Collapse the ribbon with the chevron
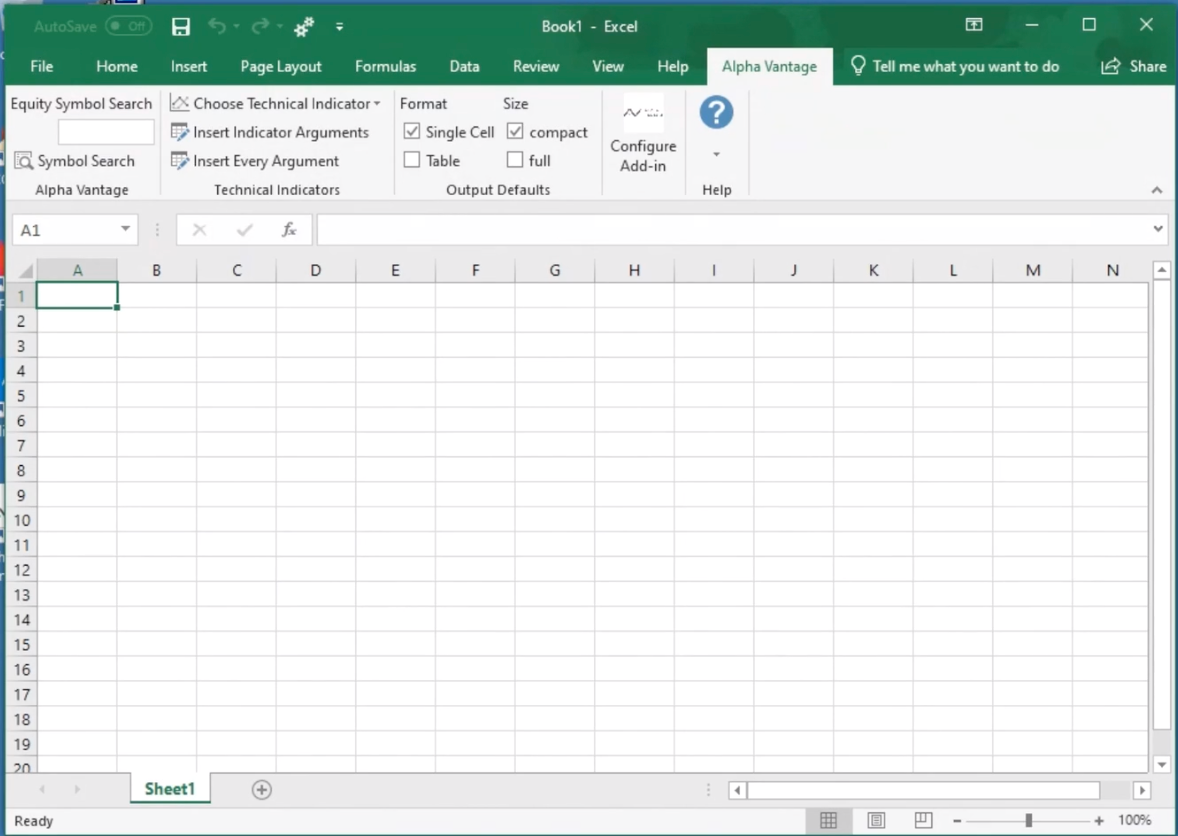The height and width of the screenshot is (836, 1178). 1157,190
